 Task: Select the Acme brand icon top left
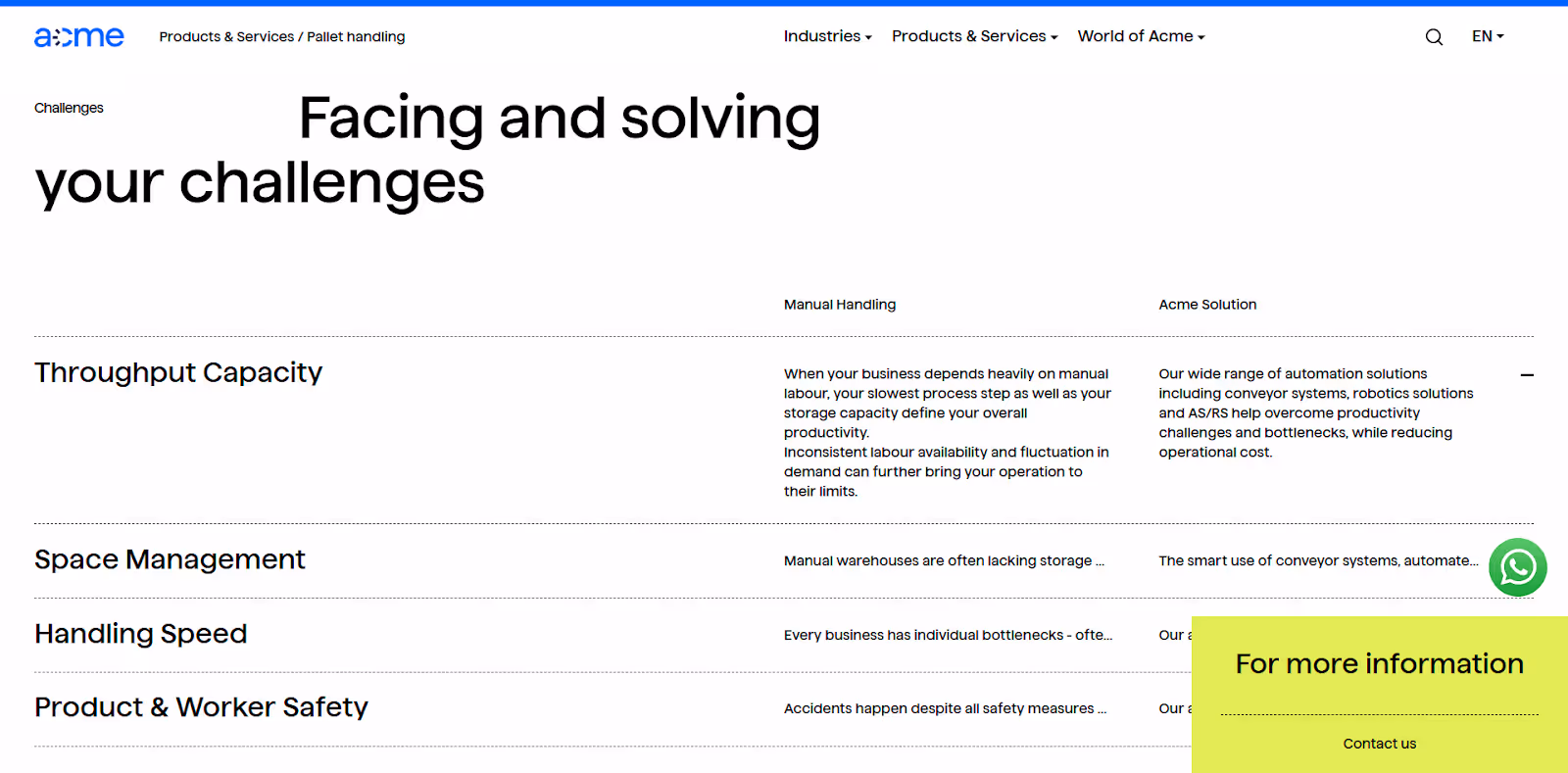[79, 36]
